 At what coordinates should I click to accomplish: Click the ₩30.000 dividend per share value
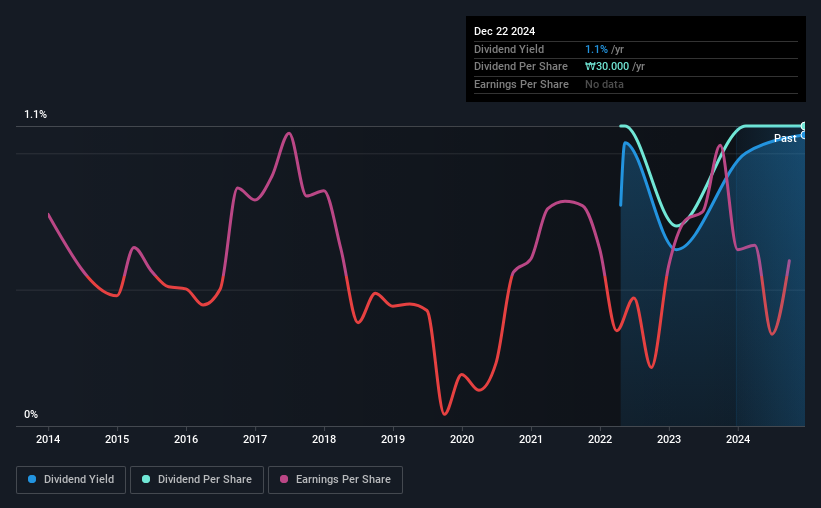[x=607, y=67]
